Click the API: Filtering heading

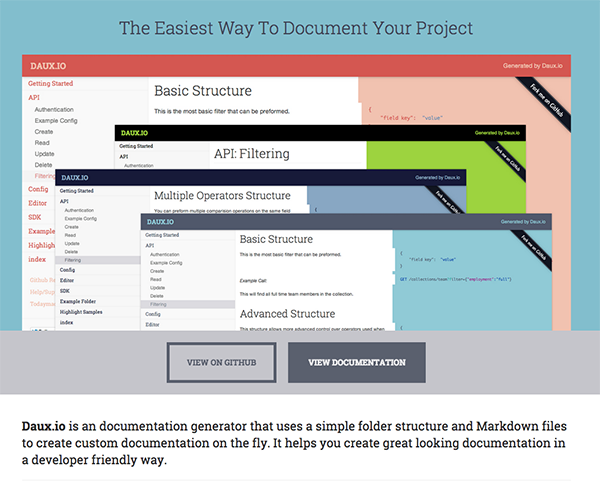(252, 154)
